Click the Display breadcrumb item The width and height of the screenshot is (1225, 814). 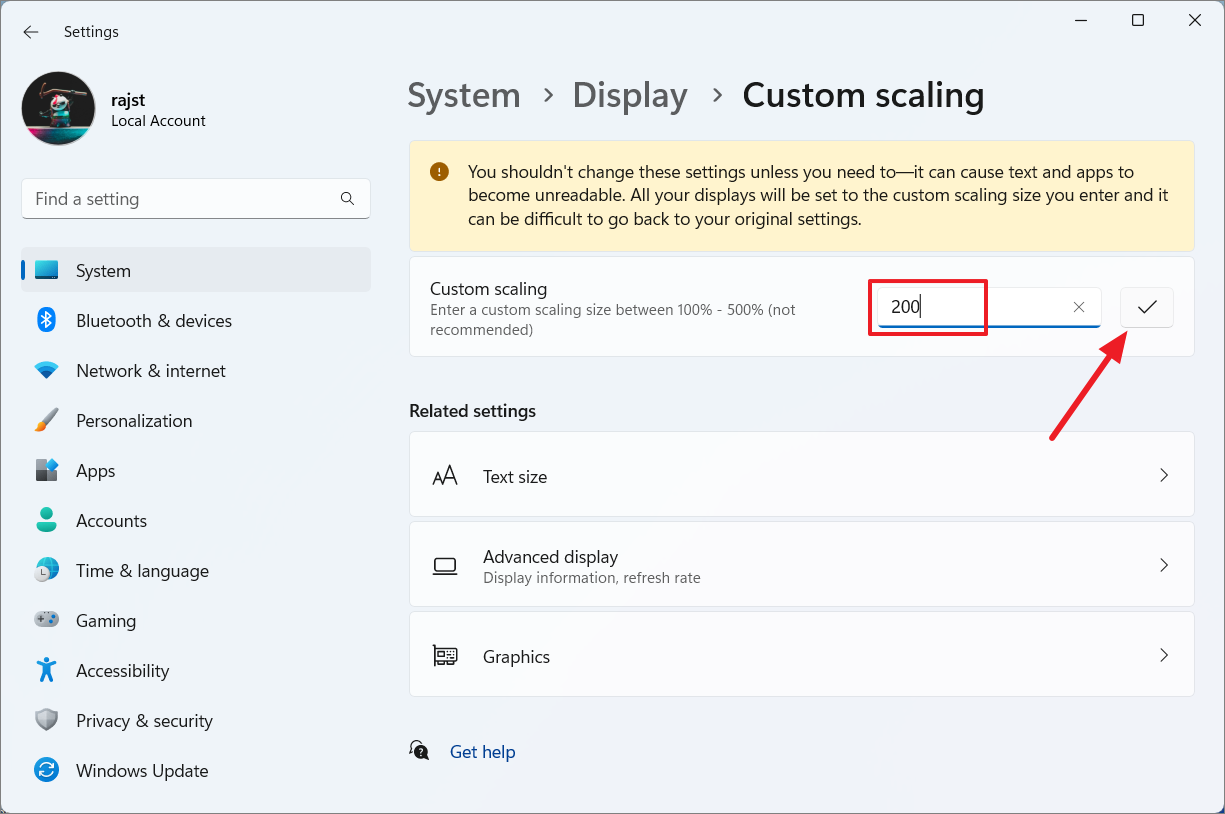[x=630, y=95]
